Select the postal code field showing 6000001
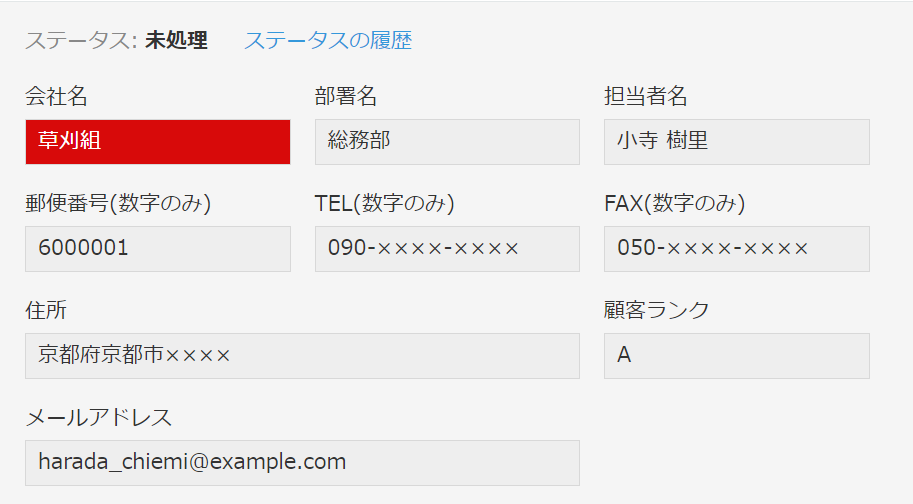Screen dimensions: 913x504 pyautogui.click(x=158, y=249)
